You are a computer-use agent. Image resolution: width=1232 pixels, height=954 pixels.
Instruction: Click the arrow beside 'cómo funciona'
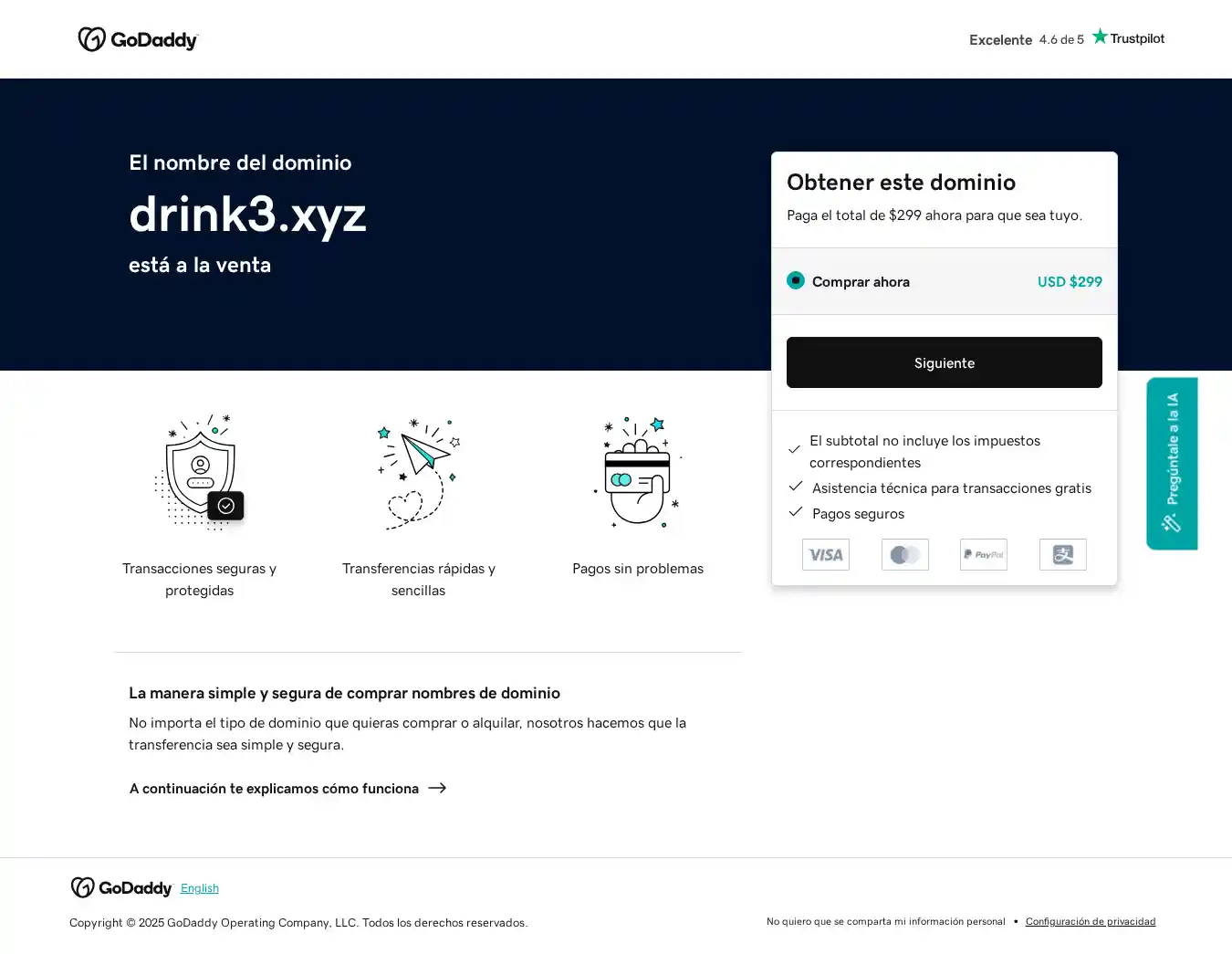(438, 788)
